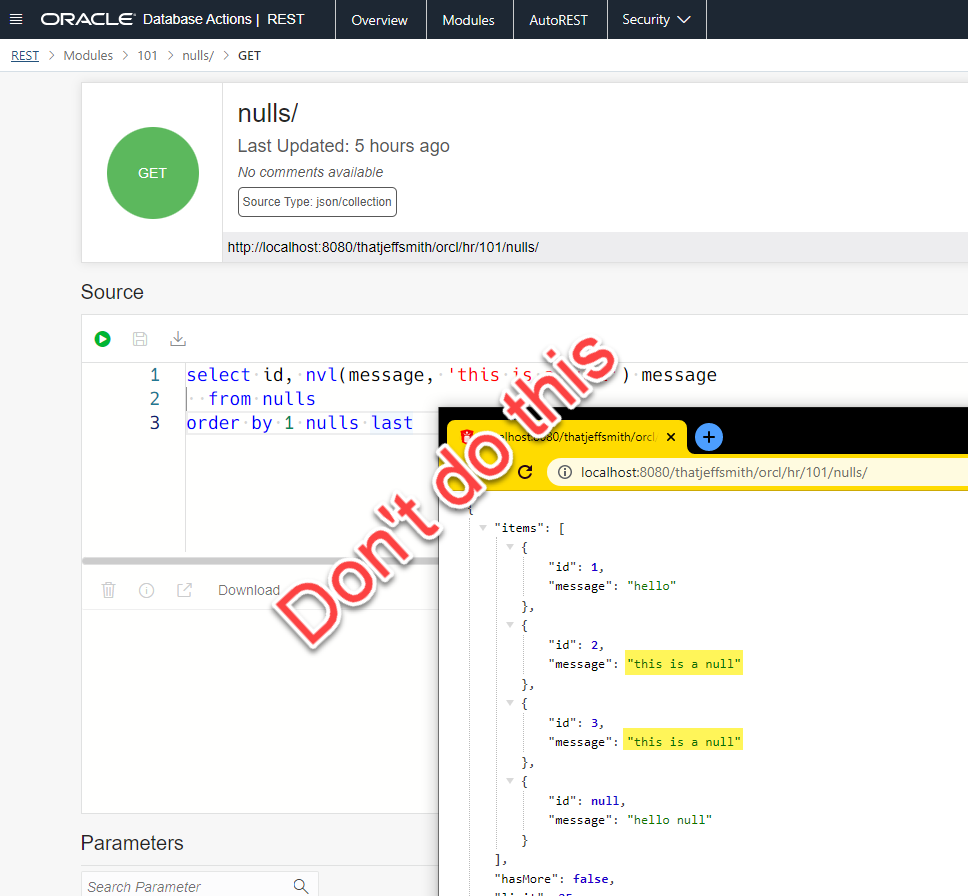Open the Security dropdown menu
The height and width of the screenshot is (896, 968).
[x=656, y=20]
